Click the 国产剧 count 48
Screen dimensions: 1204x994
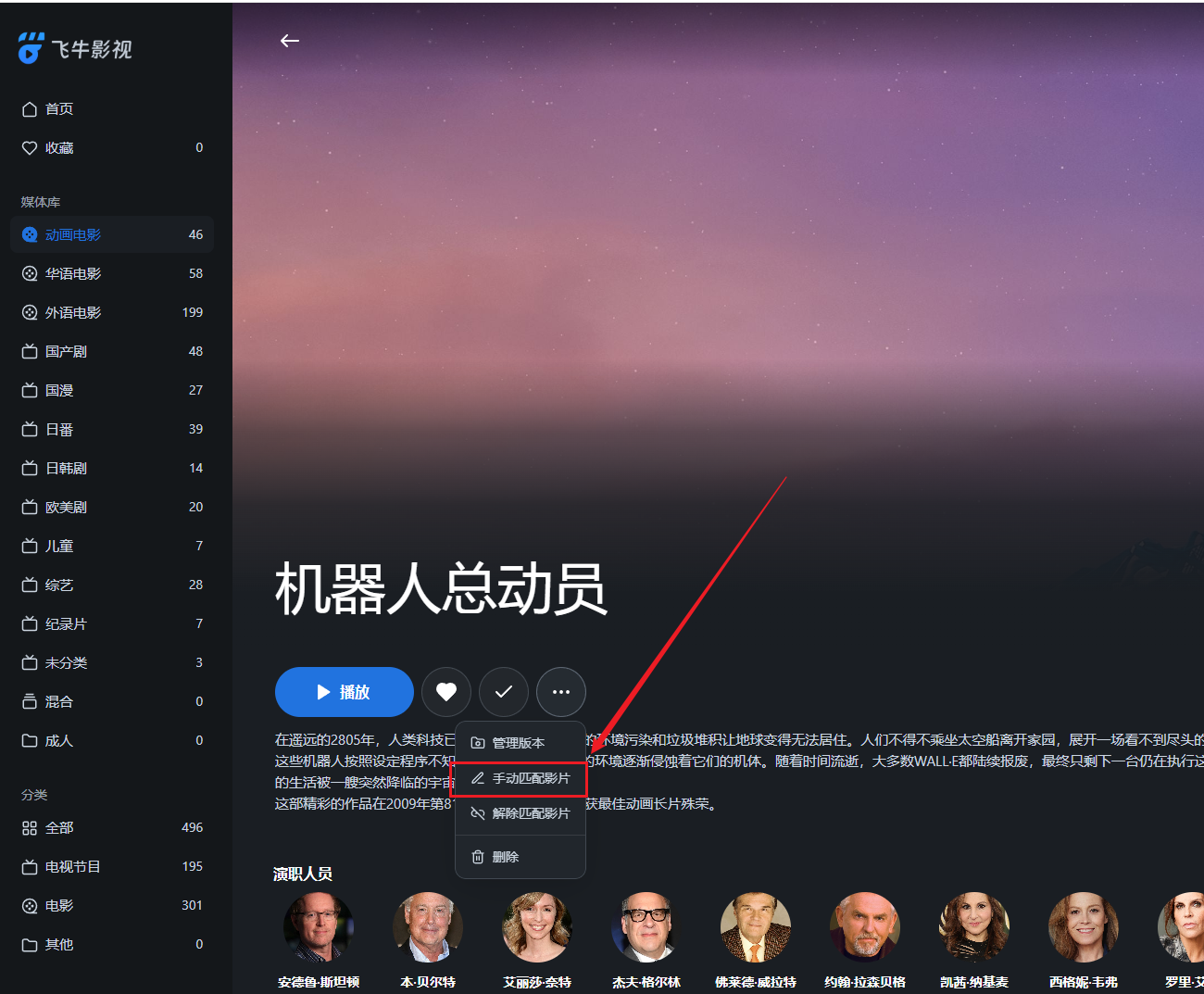195,352
